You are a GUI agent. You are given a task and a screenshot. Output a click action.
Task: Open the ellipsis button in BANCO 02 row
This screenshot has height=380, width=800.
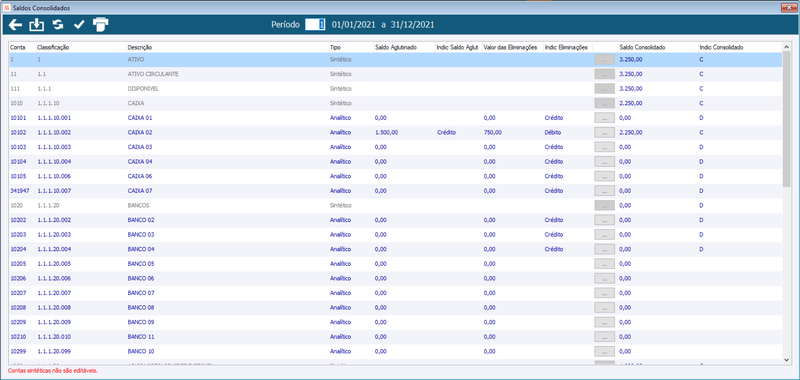[x=605, y=220]
